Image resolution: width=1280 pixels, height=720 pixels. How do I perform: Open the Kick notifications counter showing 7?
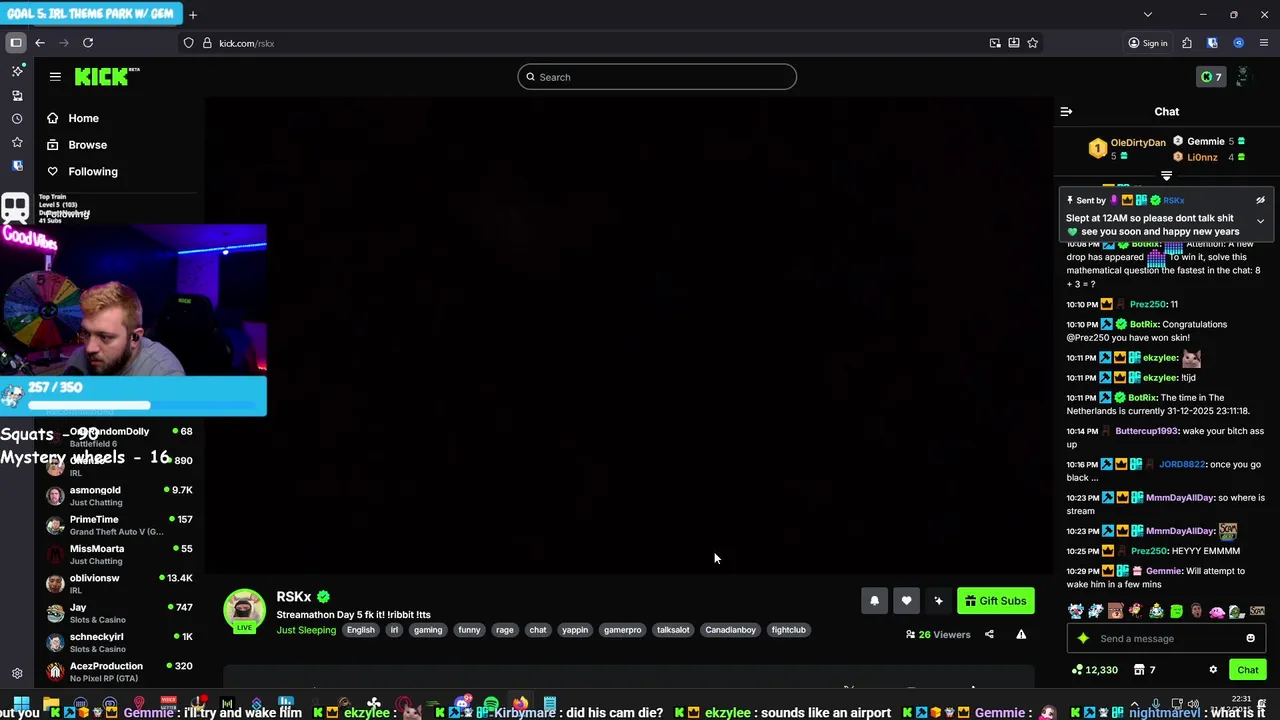(1211, 77)
